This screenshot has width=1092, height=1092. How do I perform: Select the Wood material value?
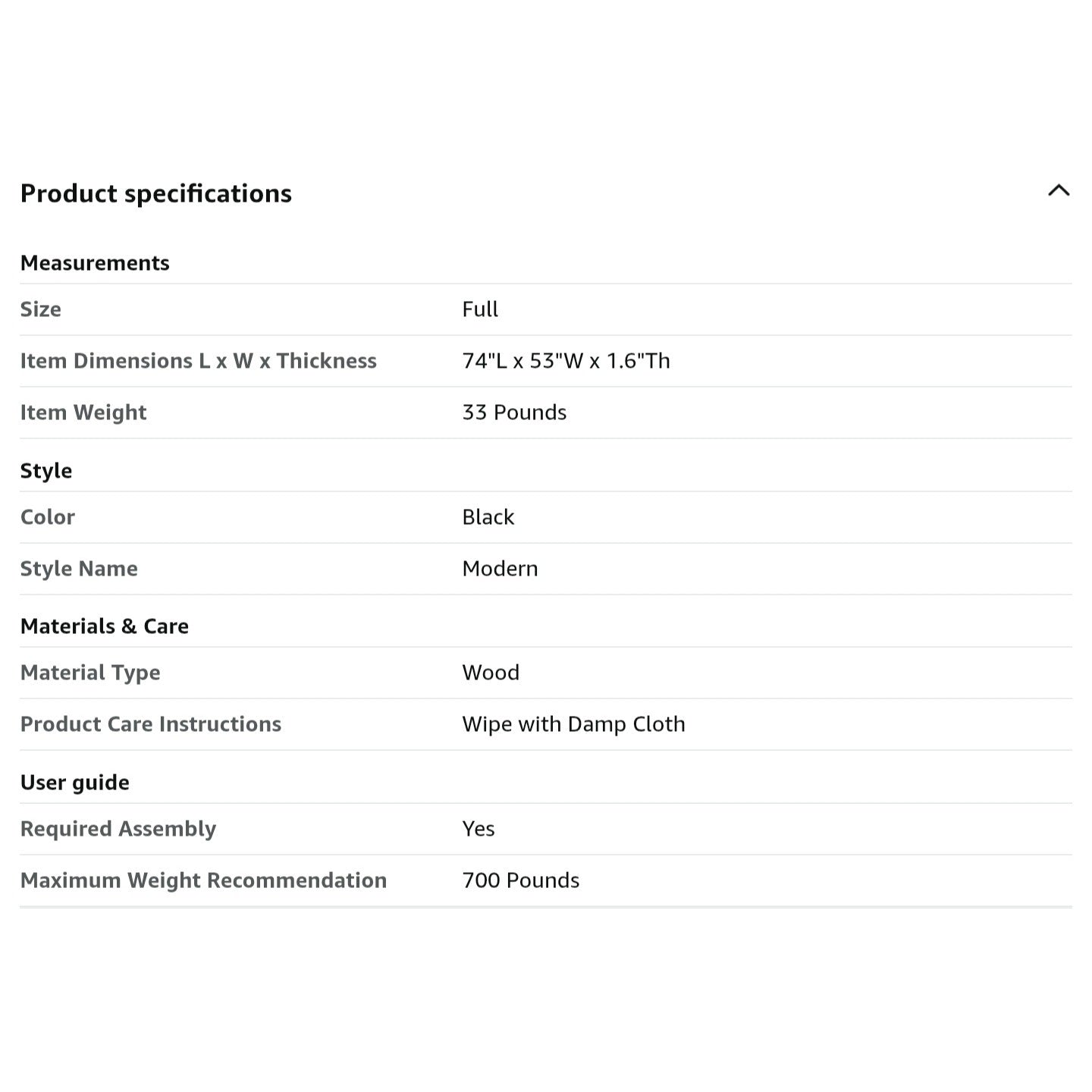491,673
